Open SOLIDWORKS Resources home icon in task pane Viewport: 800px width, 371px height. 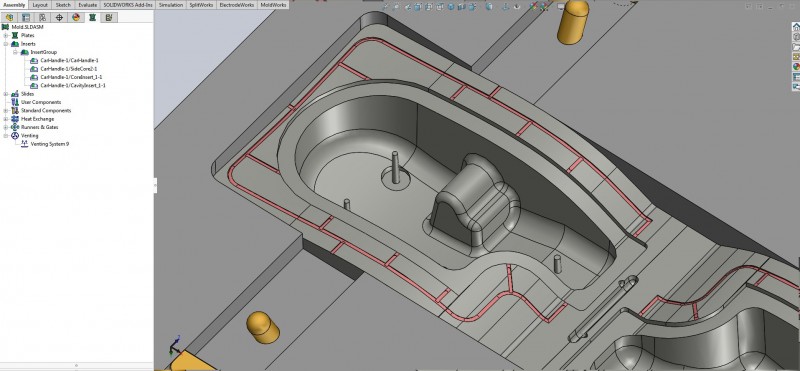[x=795, y=27]
